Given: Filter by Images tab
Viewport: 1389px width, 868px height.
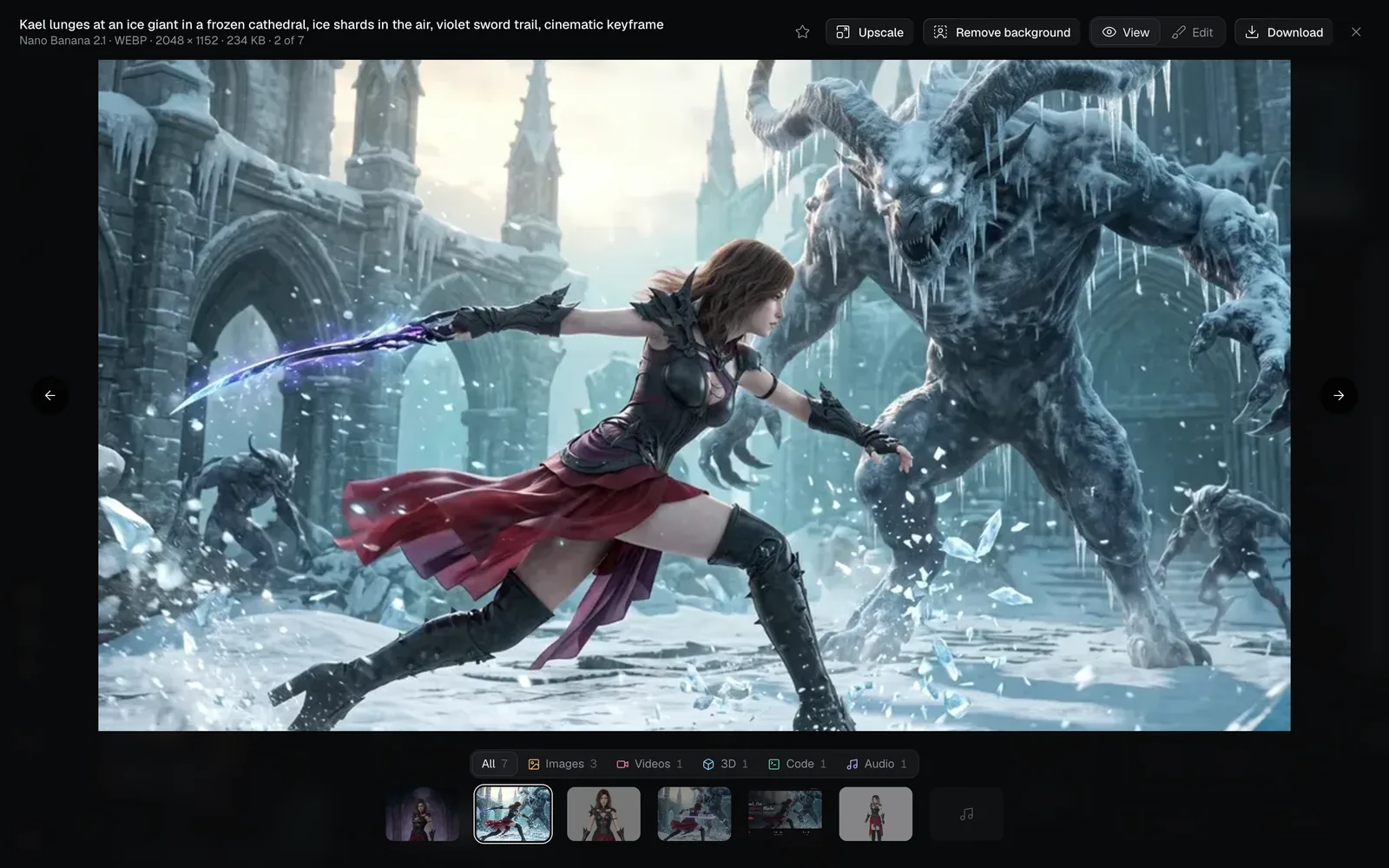Looking at the screenshot, I should (x=563, y=764).
